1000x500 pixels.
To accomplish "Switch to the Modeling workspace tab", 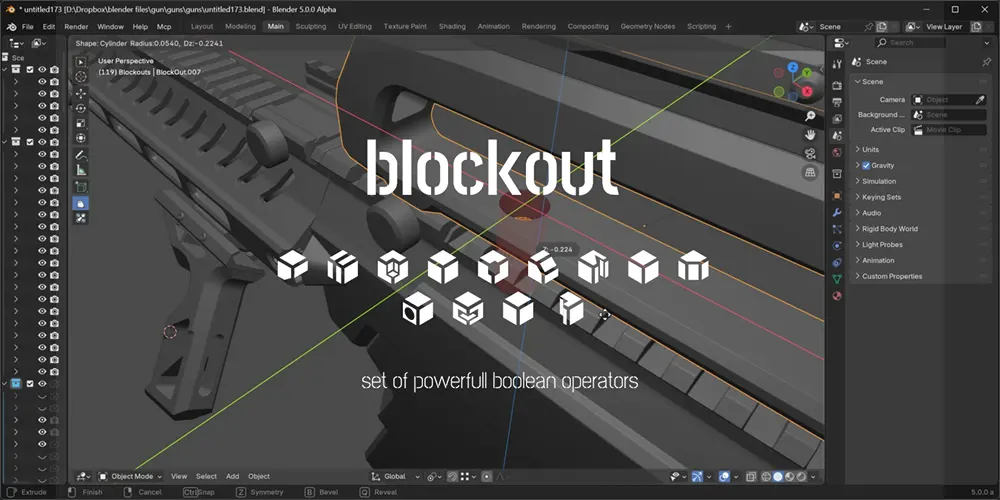I will click(240, 27).
